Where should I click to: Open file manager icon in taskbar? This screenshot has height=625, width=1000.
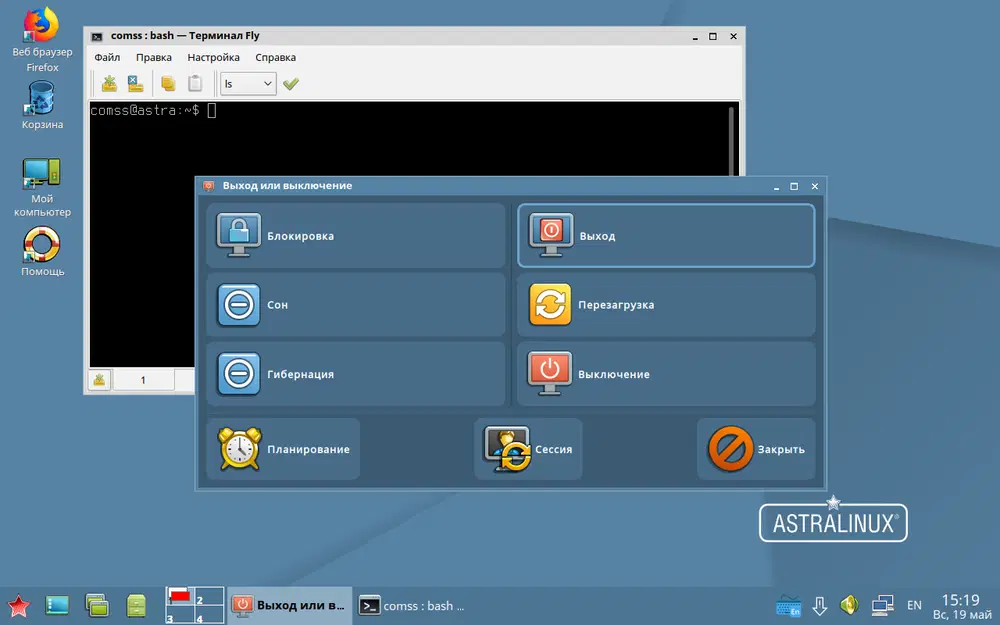(136, 605)
